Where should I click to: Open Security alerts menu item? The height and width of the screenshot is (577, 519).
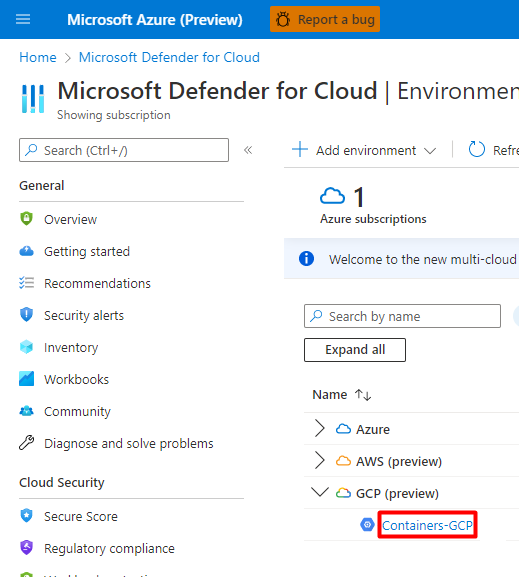click(84, 315)
